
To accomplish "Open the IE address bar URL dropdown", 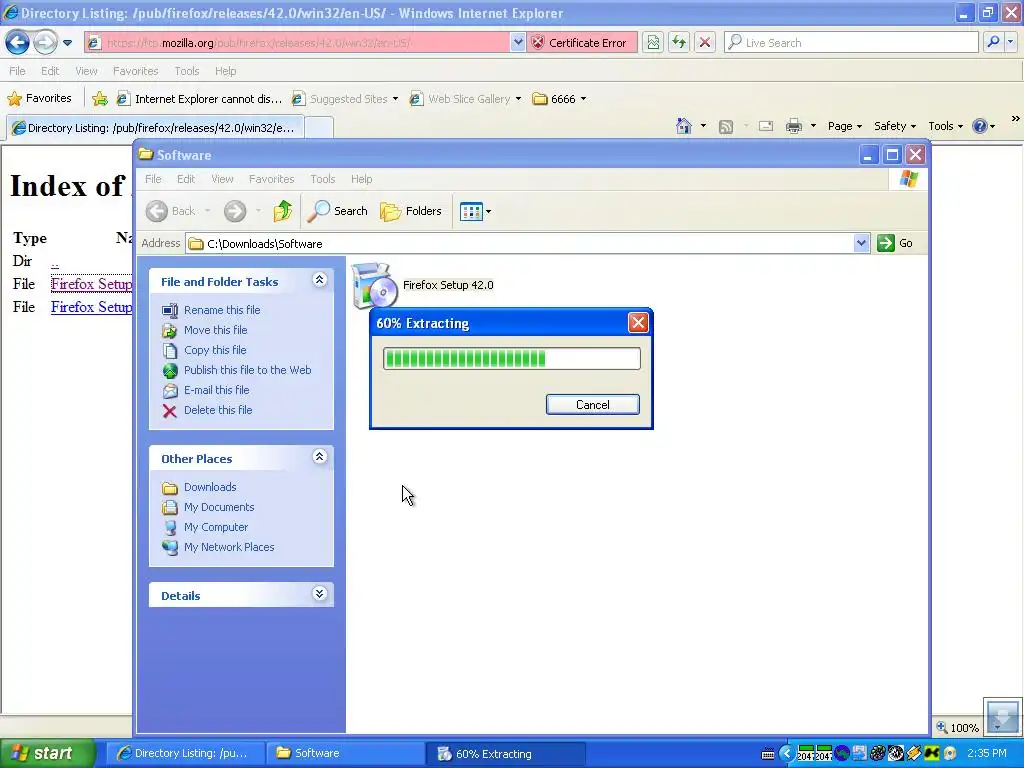I will (518, 42).
